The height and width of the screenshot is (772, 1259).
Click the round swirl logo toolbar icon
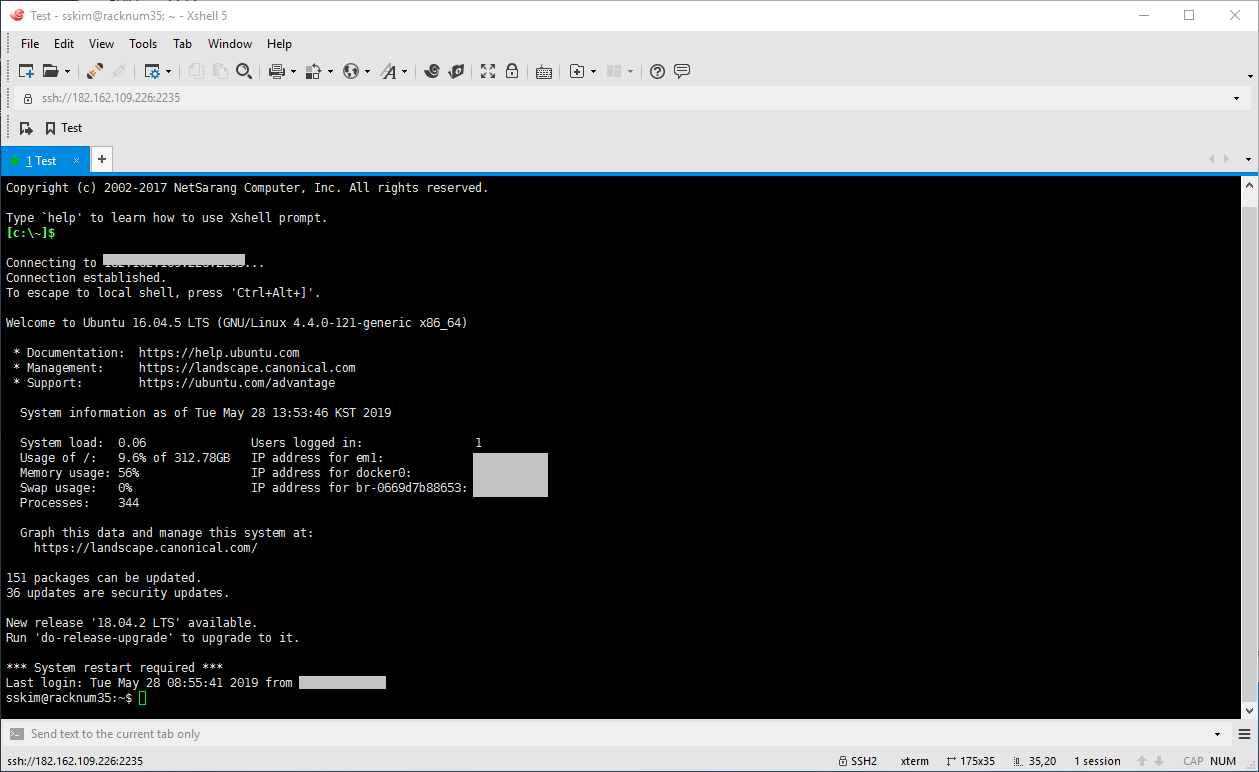pyautogui.click(x=432, y=71)
